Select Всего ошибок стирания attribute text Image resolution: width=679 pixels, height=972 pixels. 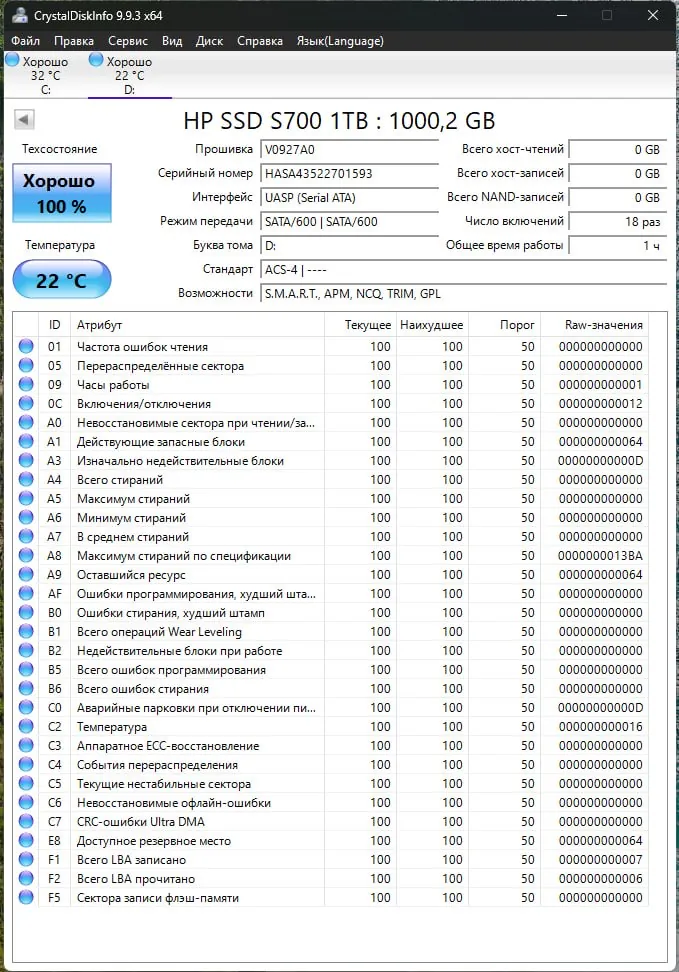pyautogui.click(x=143, y=689)
